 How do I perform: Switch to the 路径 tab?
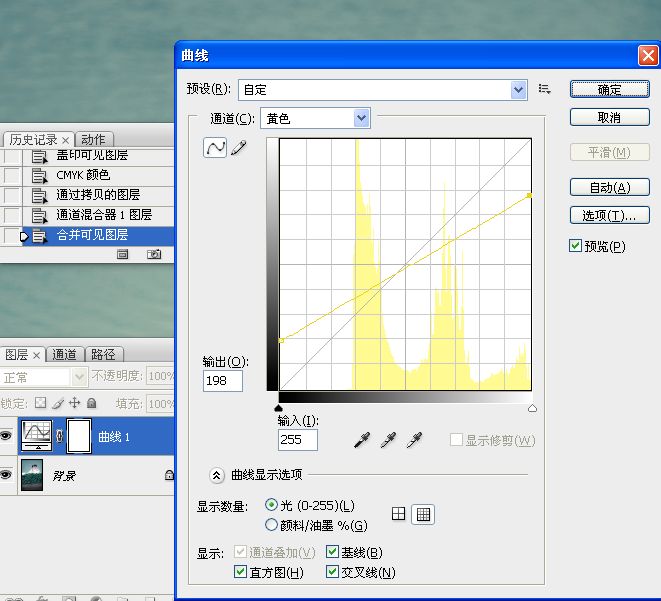pos(103,355)
